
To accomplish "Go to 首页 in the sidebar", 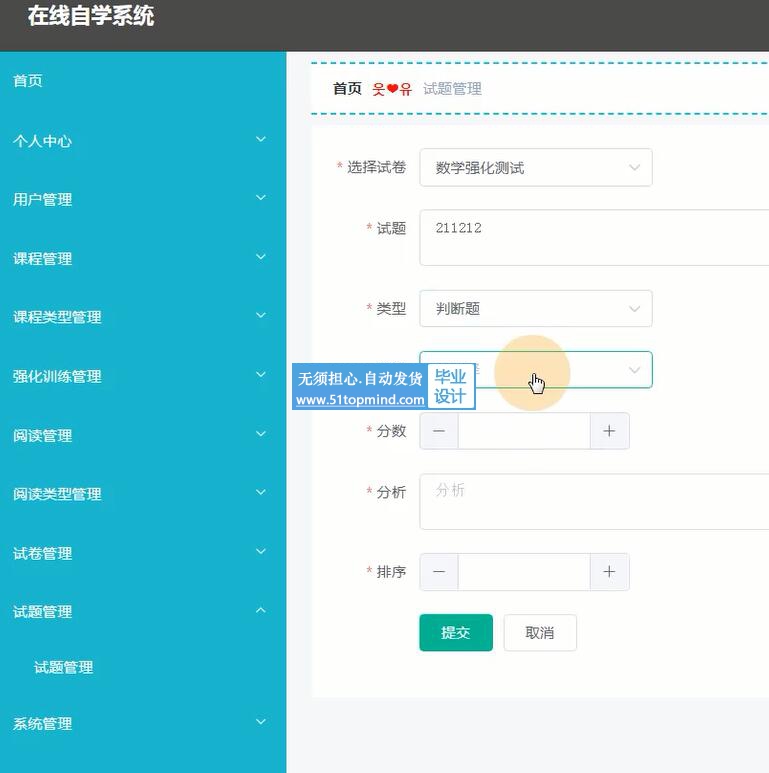I will [28, 81].
